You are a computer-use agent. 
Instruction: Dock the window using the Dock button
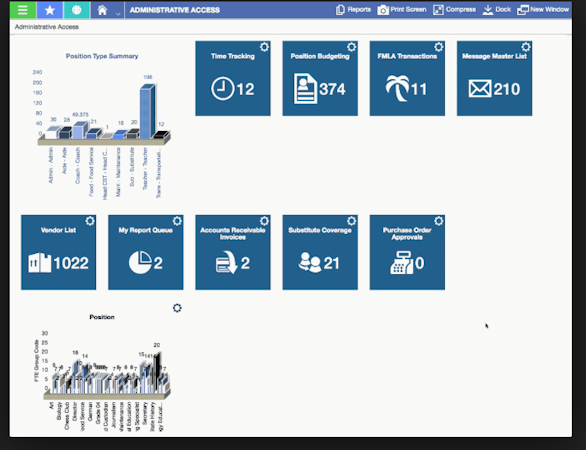click(x=497, y=10)
